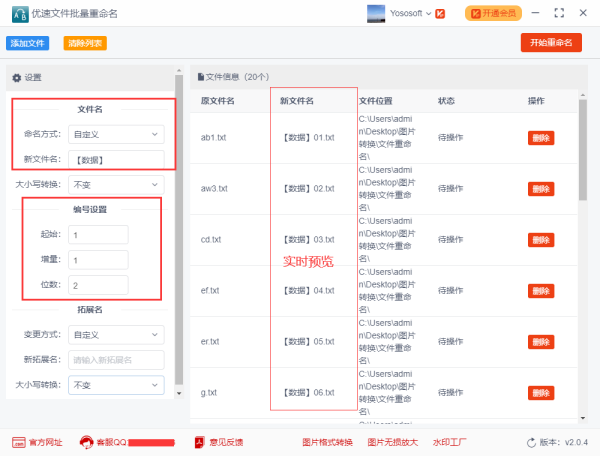The image size is (600, 456).
Task: Click the 清除列表 button
Action: pyautogui.click(x=85, y=43)
